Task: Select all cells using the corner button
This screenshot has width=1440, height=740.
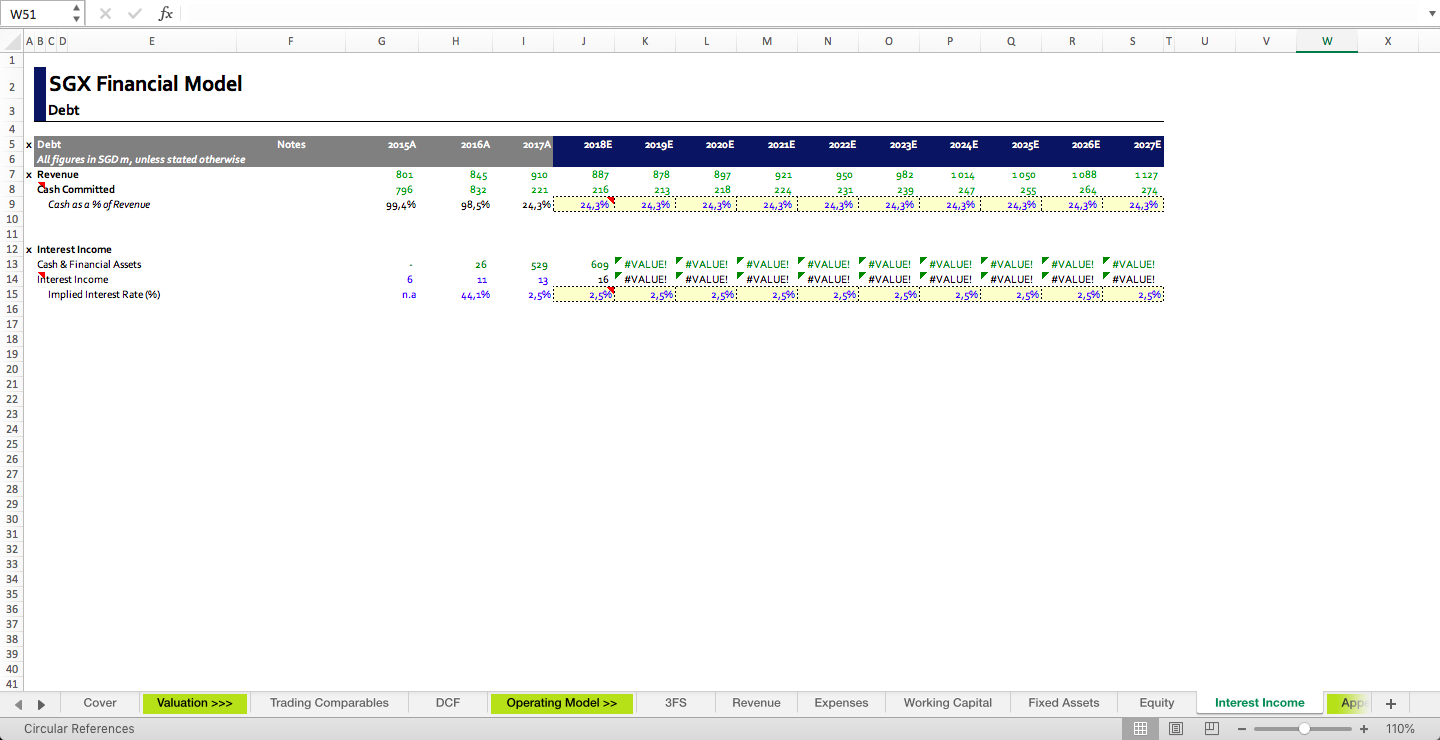Action: [x=11, y=41]
